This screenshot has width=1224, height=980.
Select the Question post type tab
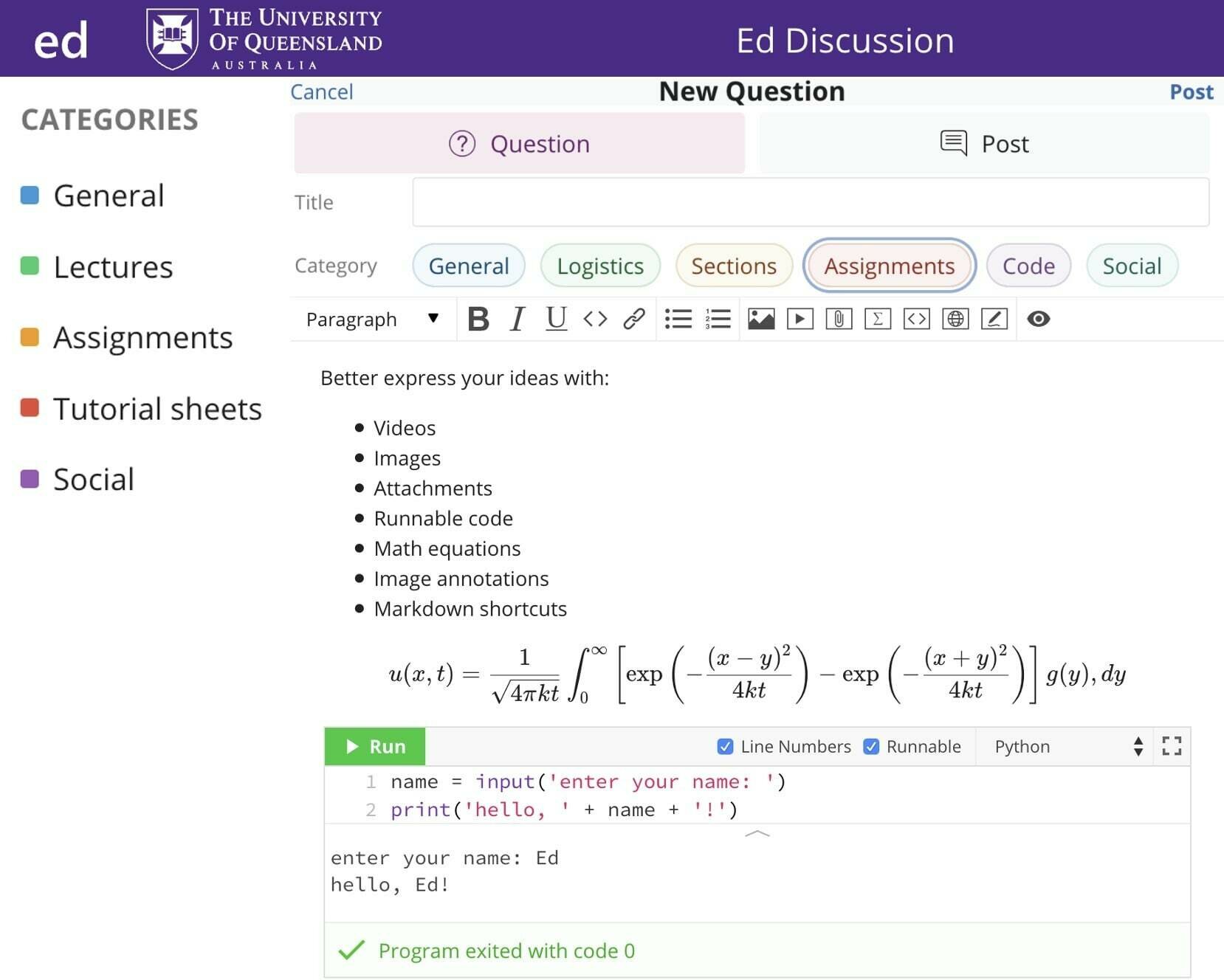(520, 143)
